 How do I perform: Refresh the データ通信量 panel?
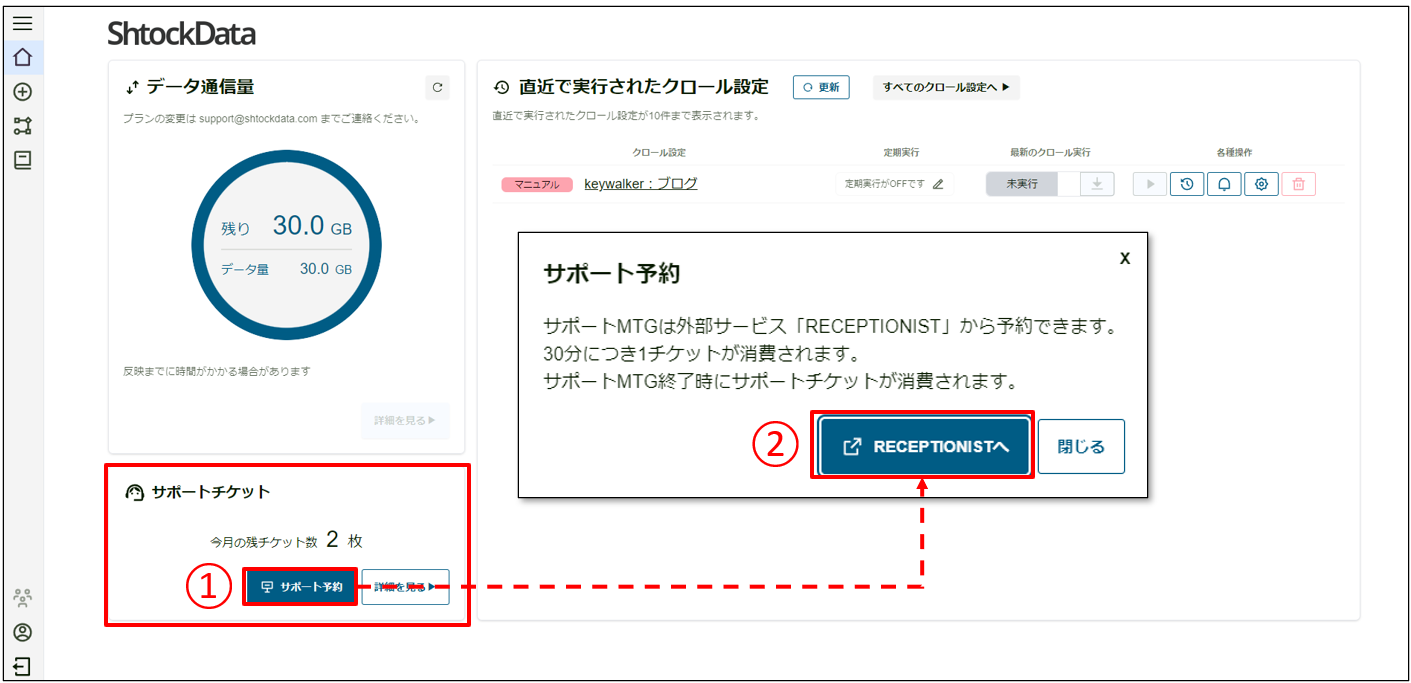point(437,88)
